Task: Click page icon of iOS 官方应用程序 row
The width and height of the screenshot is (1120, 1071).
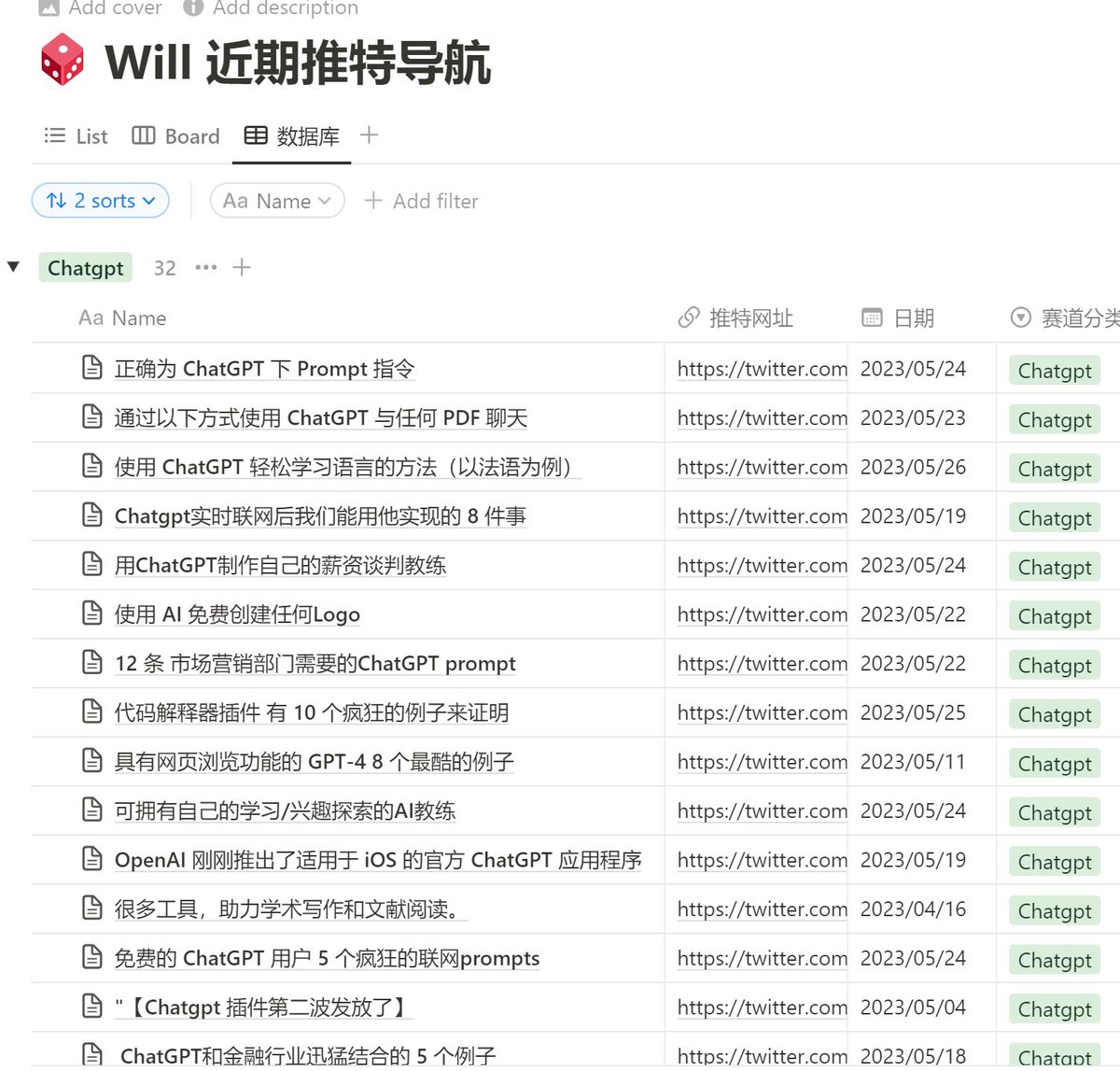Action: (92, 858)
